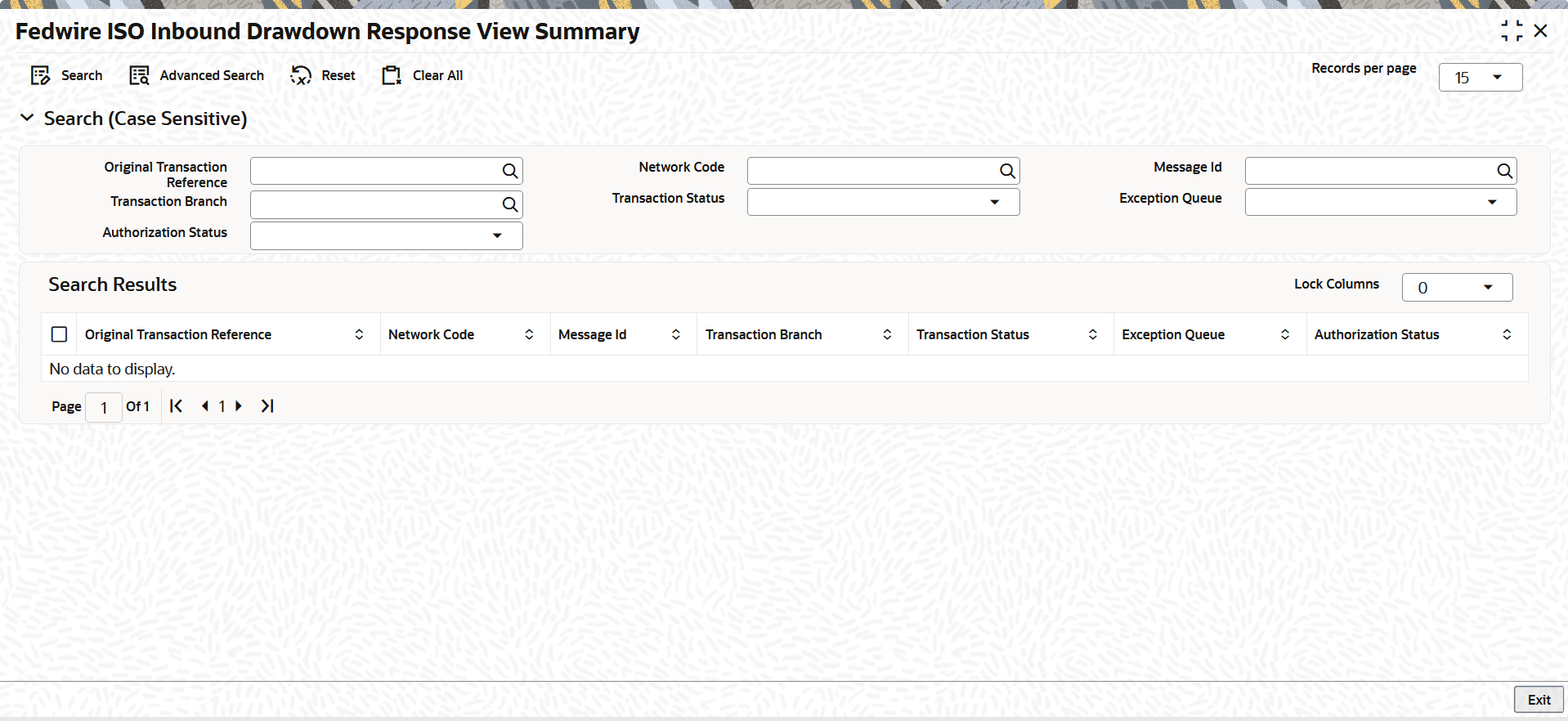Viewport: 1568px width, 721px height.
Task: Click the Page number input box
Action: point(104,407)
